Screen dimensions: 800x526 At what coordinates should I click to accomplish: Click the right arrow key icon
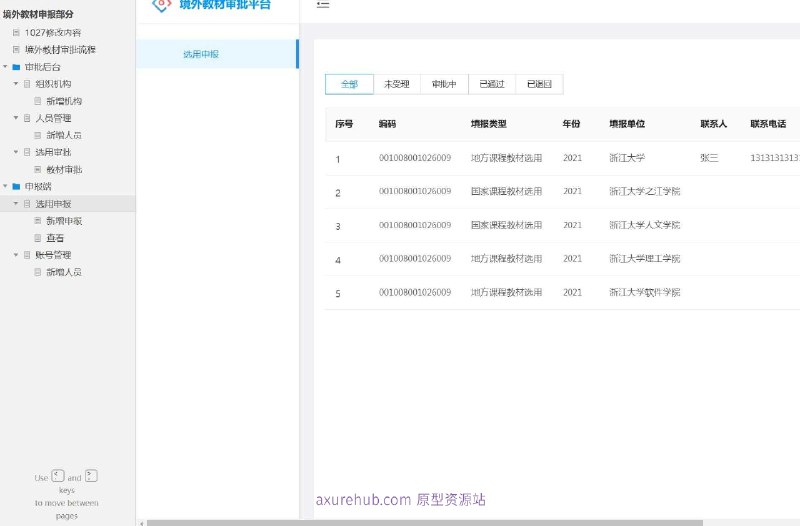(x=91, y=476)
